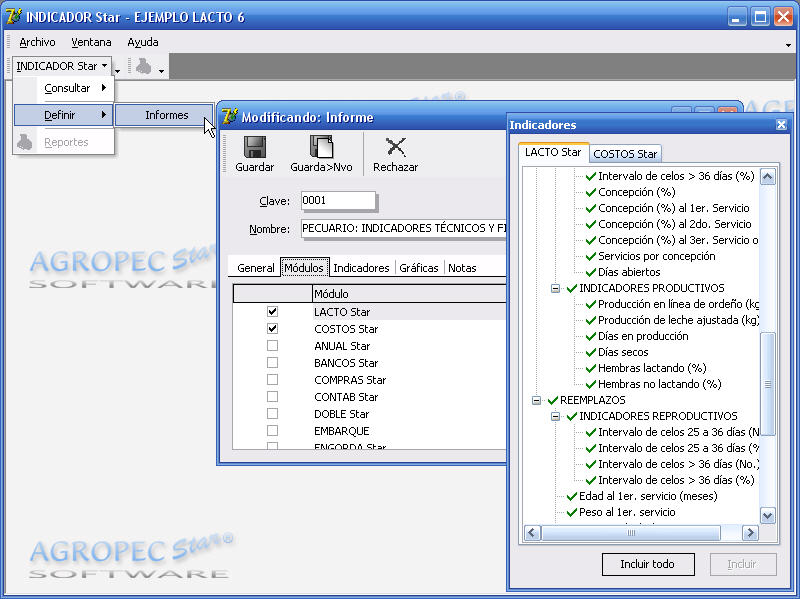The width and height of the screenshot is (800, 599).
Task: Click scroll right arrow in Indicadores tree
Action: (750, 533)
